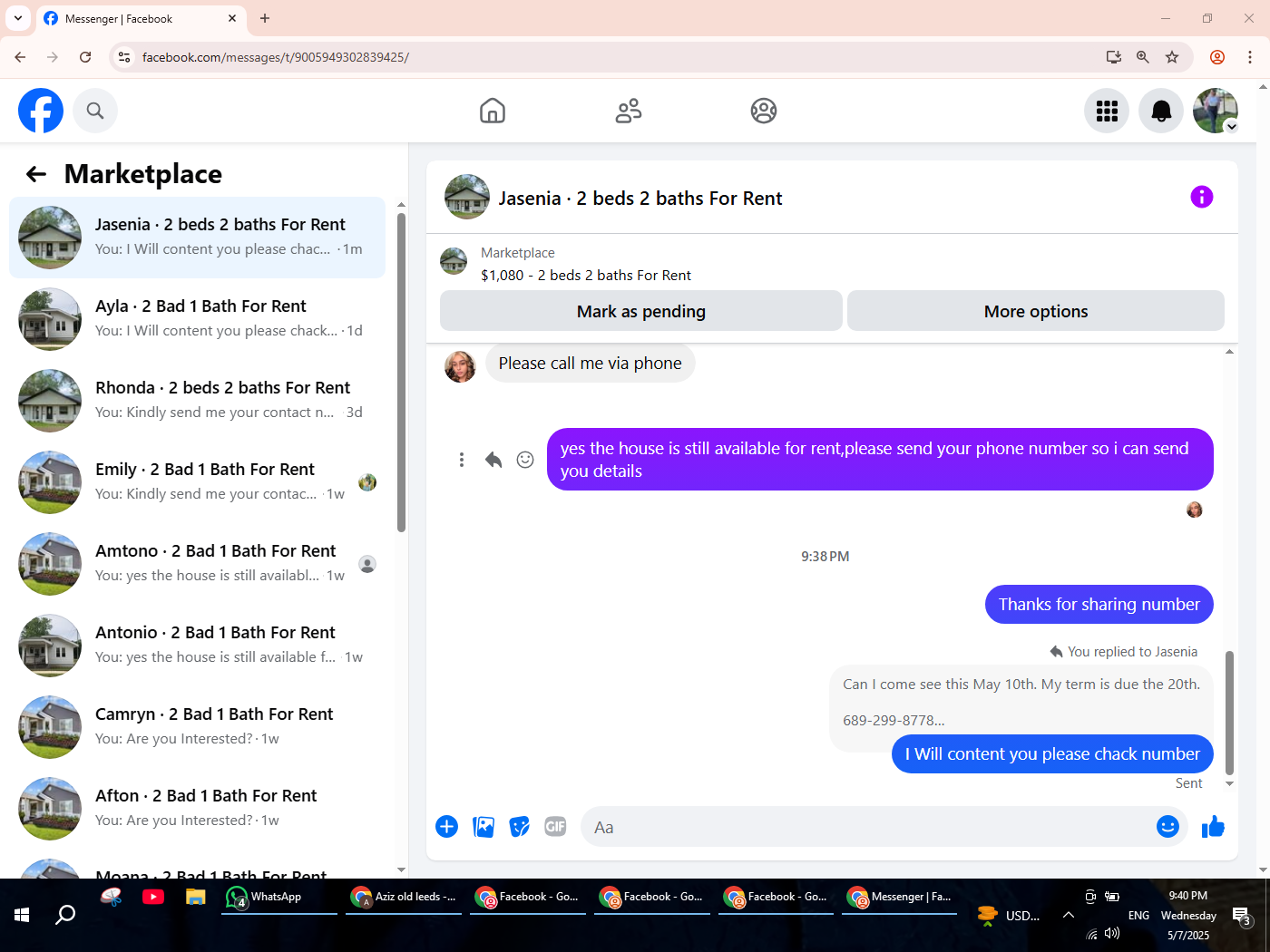Viewport: 1270px width, 952px height.
Task: Click the Facebook search magnifier icon
Action: 95,111
